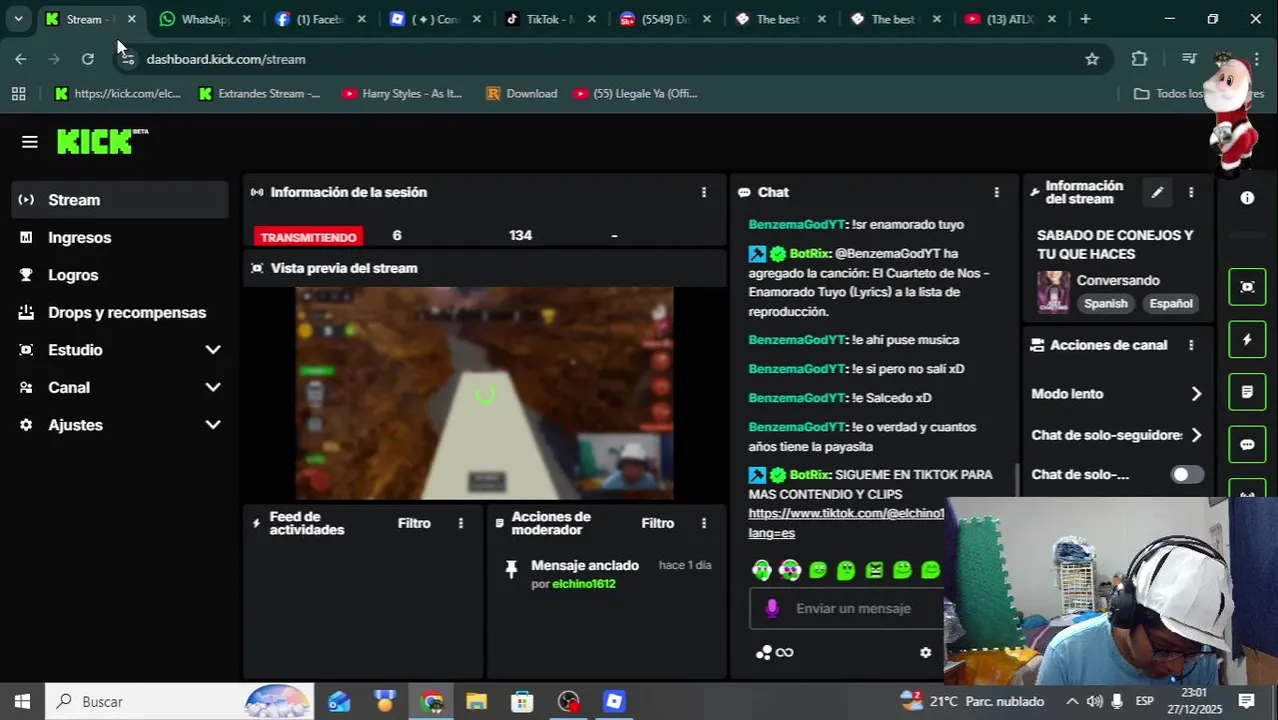Edit the stream information with pencil icon

click(x=1157, y=192)
